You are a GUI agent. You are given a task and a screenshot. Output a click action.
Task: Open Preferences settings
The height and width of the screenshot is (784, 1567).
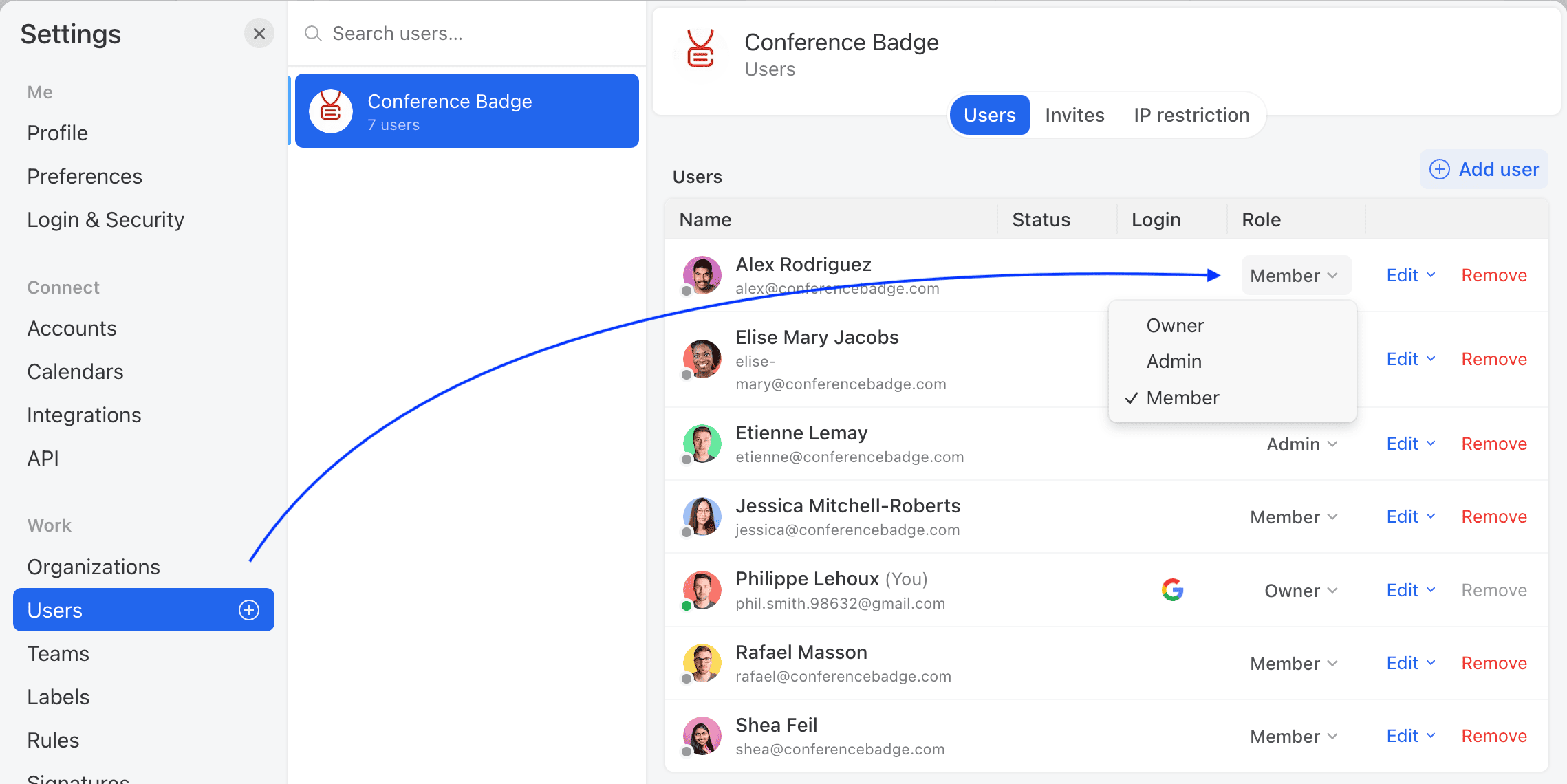[144, 176]
